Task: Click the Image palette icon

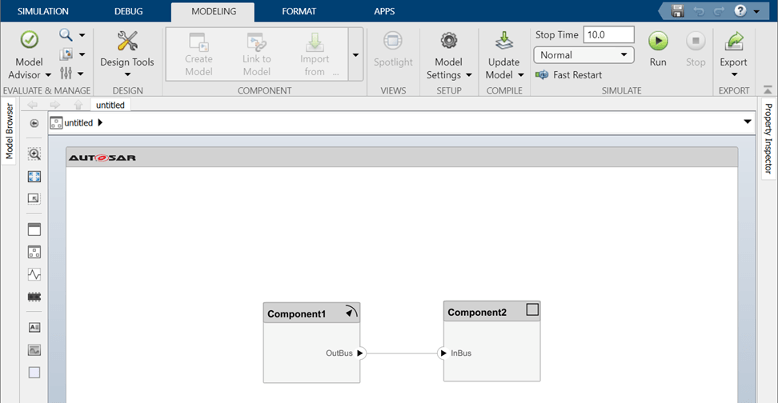Action: click(x=34, y=350)
